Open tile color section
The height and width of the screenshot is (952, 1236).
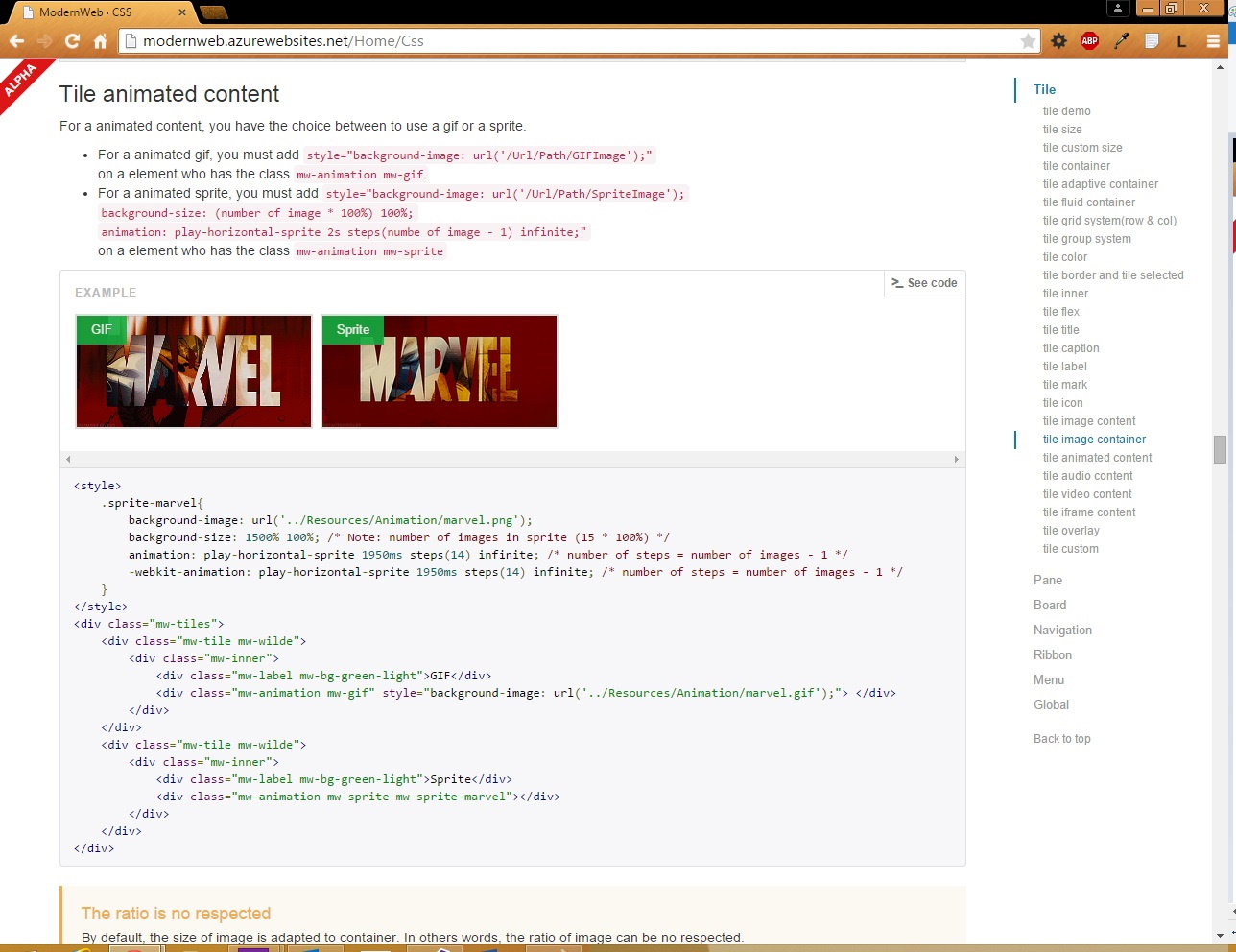pos(1065,257)
